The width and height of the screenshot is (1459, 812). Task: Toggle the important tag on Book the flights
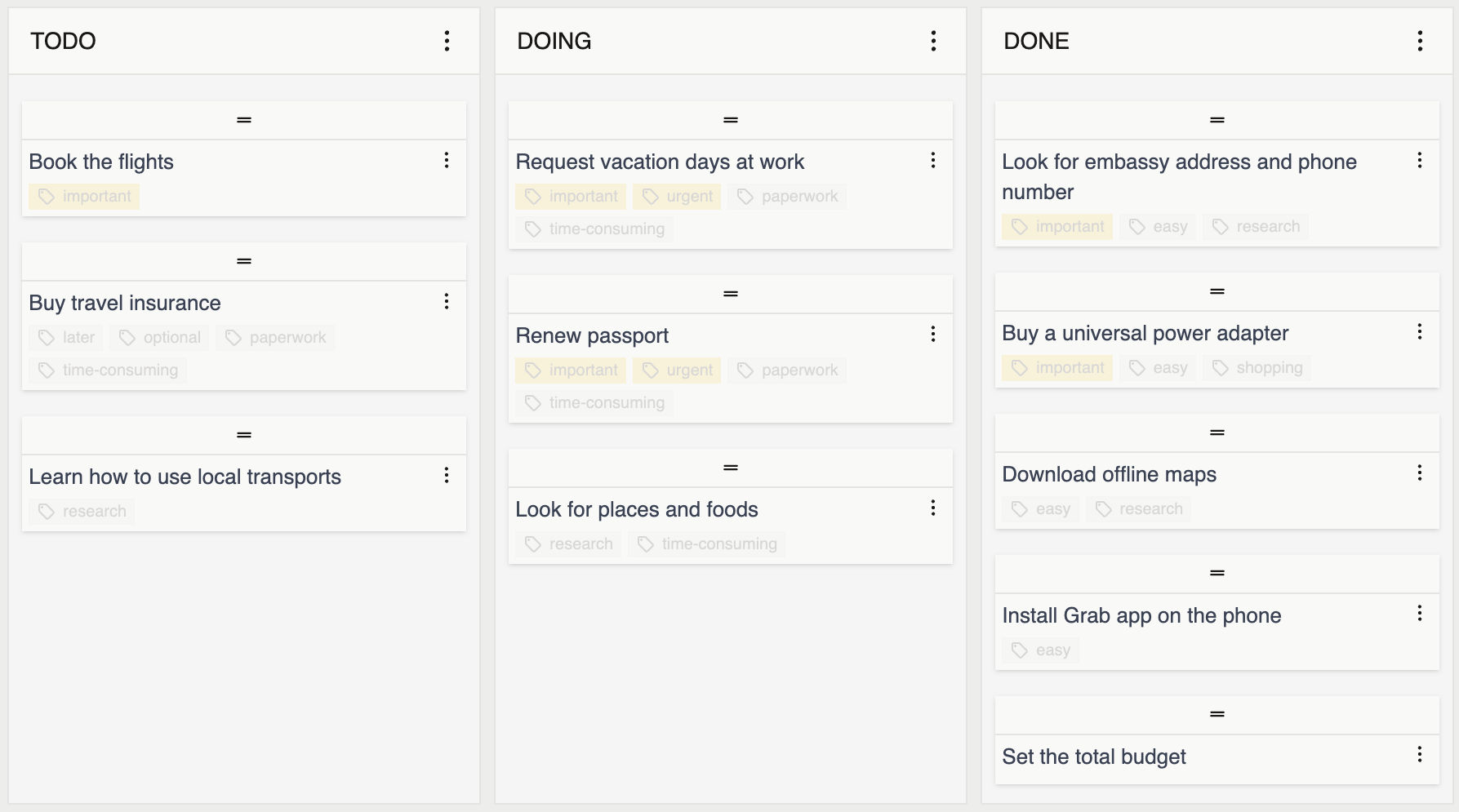coord(83,196)
